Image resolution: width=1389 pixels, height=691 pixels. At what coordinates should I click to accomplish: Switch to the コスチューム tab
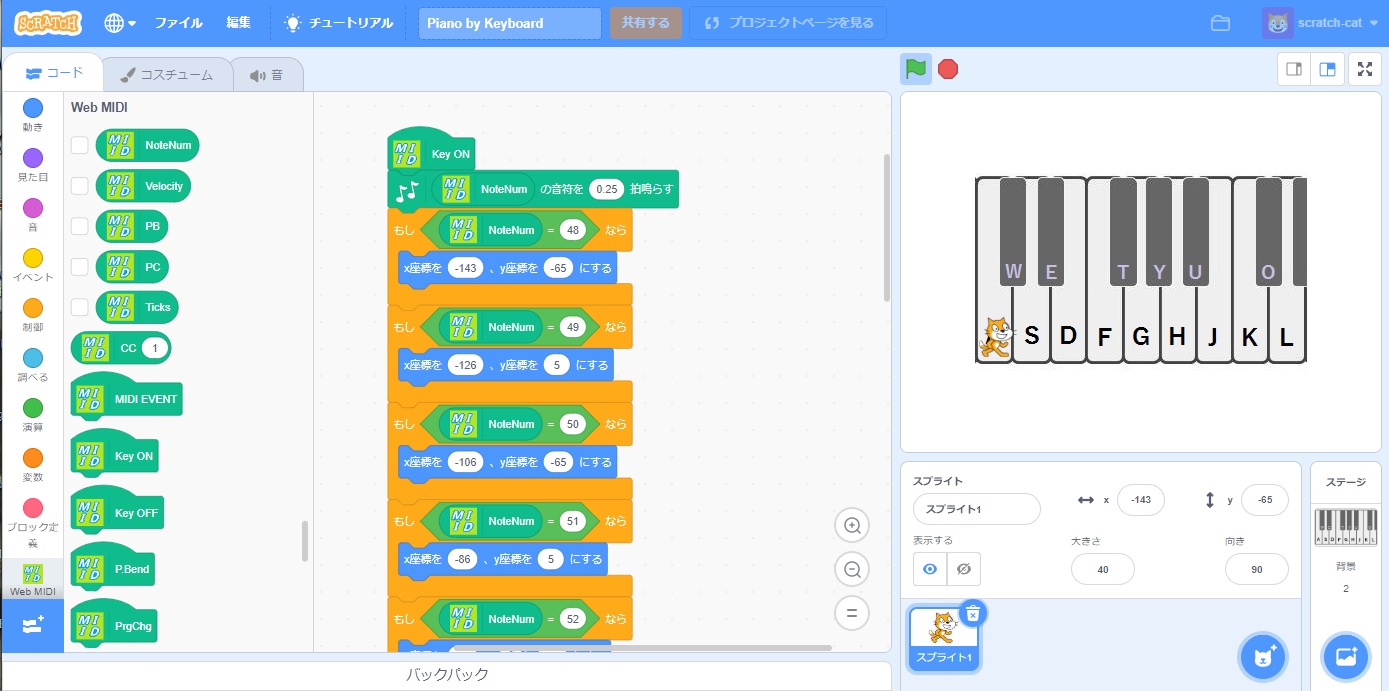point(167,75)
